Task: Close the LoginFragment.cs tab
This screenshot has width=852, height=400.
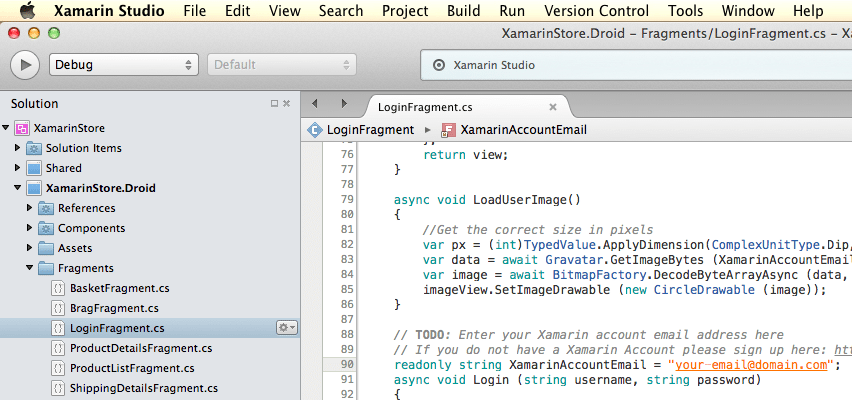Action: pyautogui.click(x=553, y=107)
